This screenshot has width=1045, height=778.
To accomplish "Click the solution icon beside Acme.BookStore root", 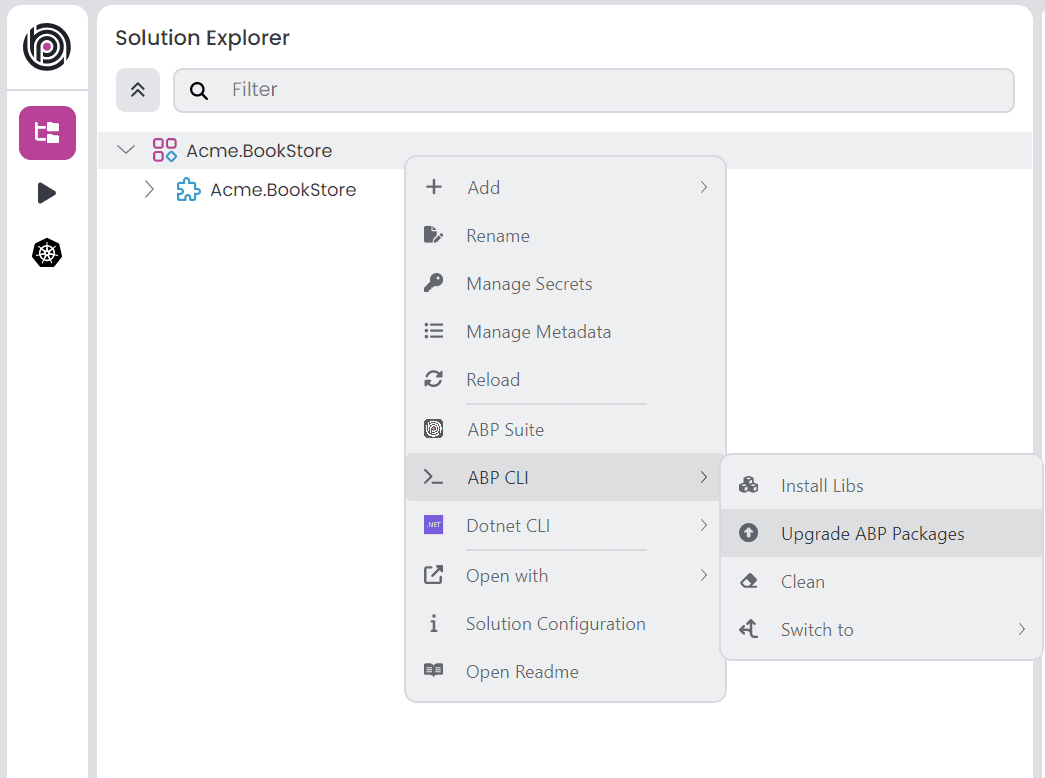I will click(165, 150).
